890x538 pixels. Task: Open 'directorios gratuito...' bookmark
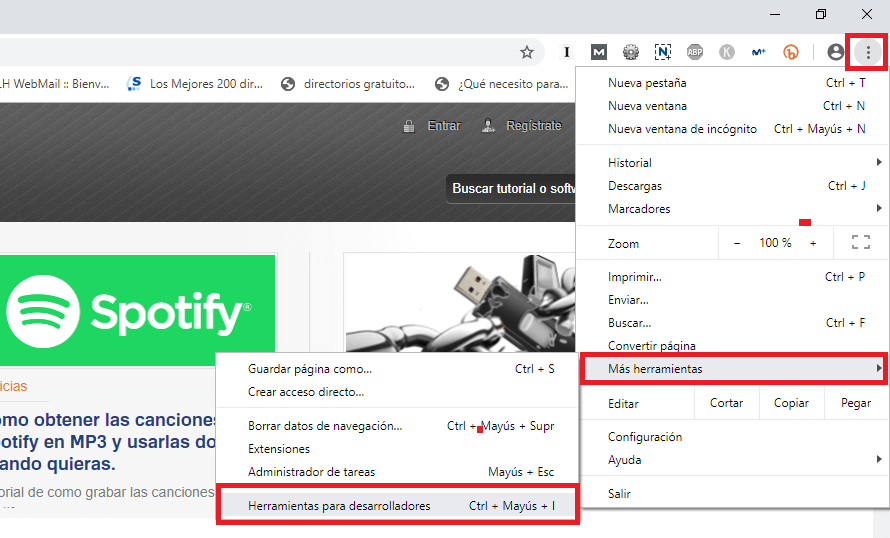click(x=348, y=84)
